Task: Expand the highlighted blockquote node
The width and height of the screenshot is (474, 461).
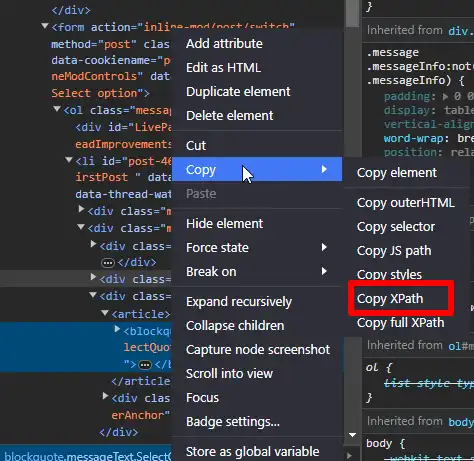Action: click(117, 329)
